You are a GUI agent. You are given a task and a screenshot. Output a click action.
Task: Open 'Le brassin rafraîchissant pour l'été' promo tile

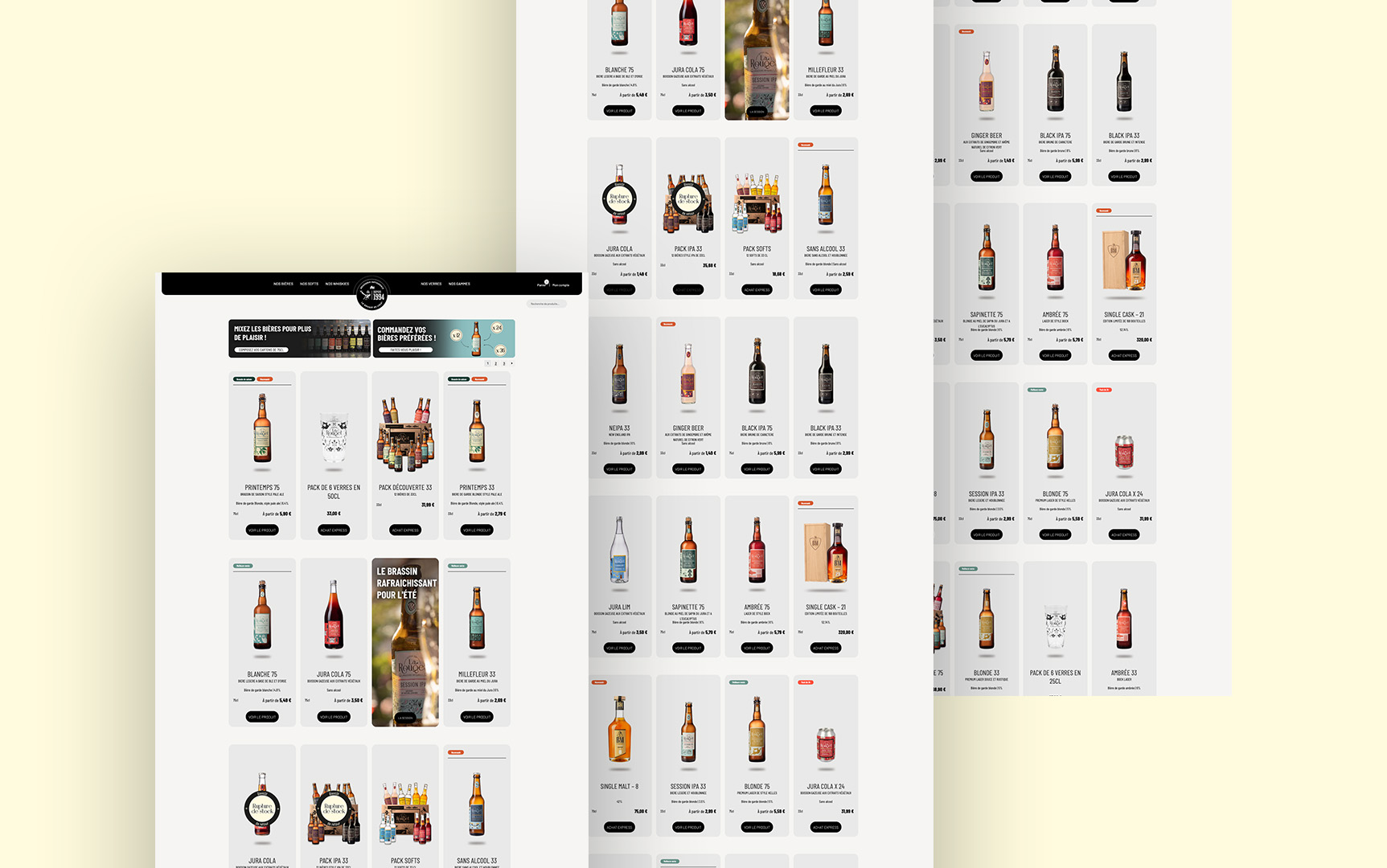pos(405,641)
